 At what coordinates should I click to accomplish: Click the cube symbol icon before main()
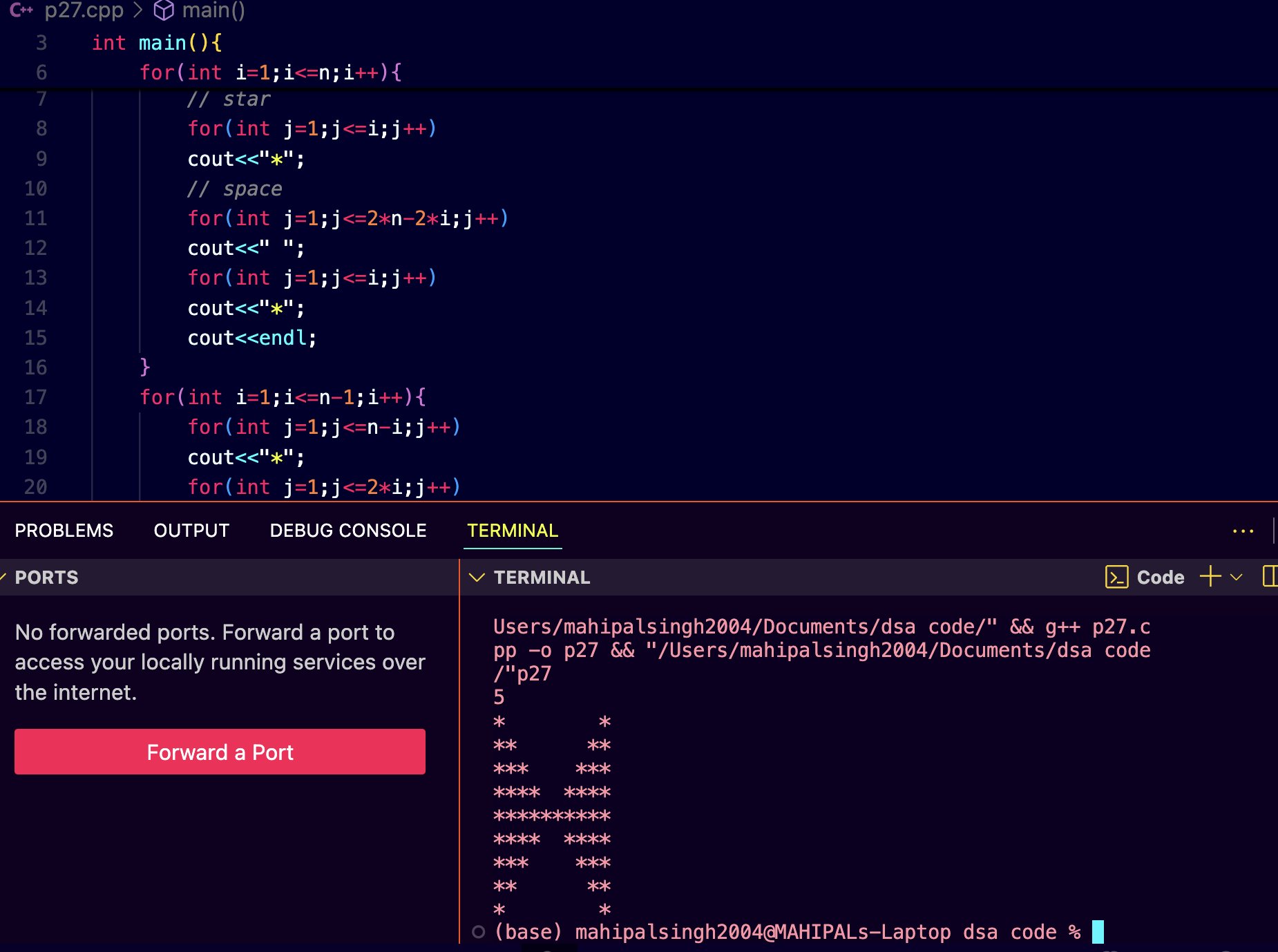[164, 10]
